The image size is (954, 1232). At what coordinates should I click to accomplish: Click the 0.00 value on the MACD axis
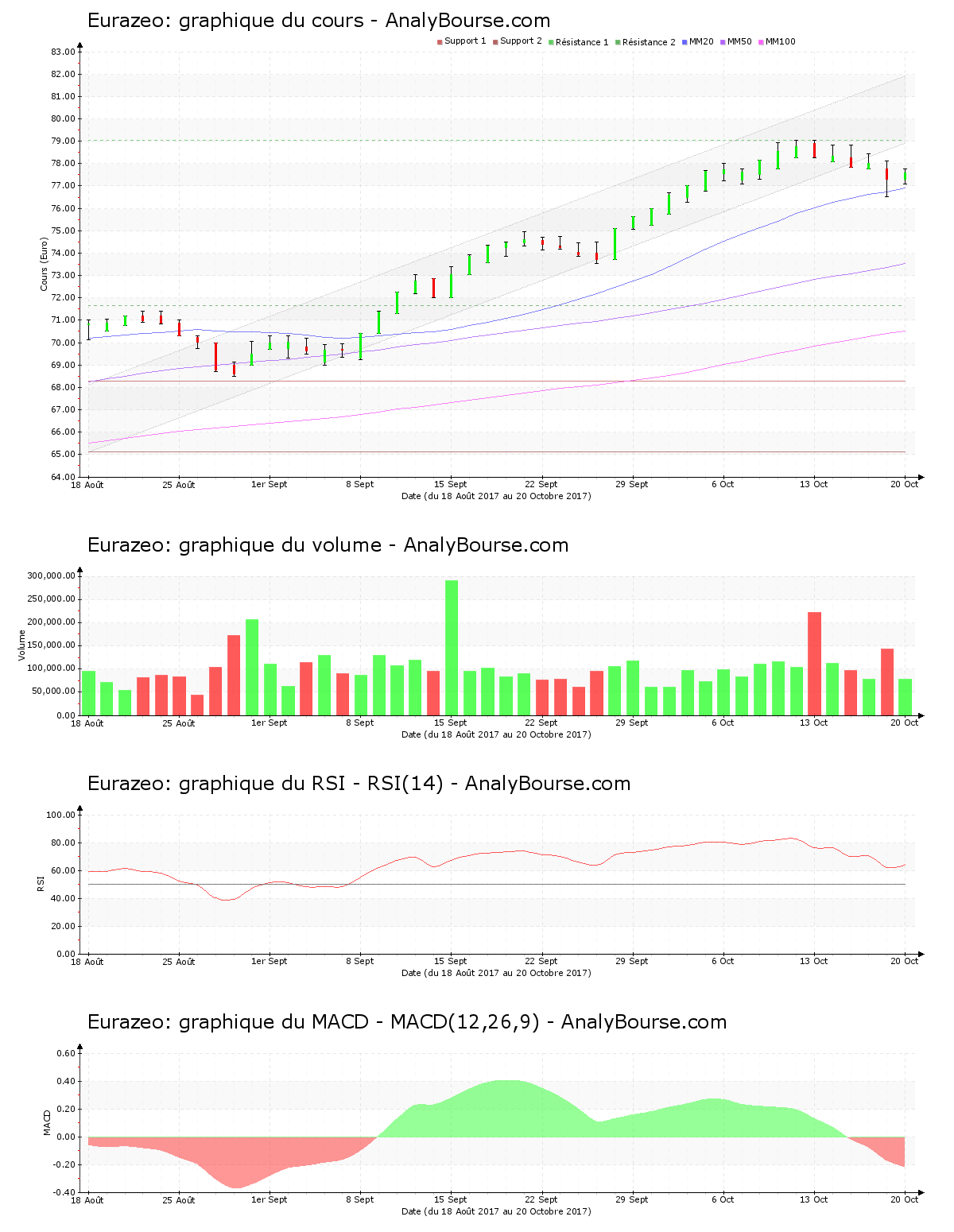(67, 1137)
